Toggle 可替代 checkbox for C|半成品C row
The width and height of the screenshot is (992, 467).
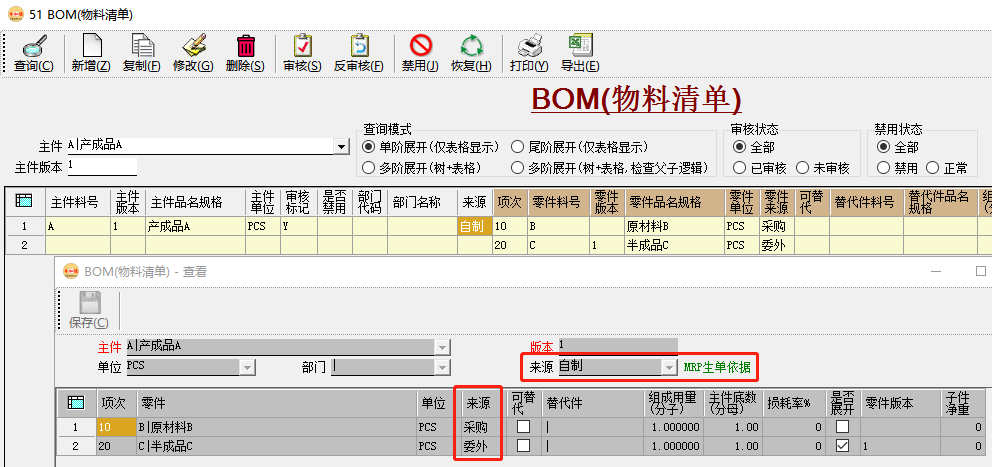click(524, 446)
